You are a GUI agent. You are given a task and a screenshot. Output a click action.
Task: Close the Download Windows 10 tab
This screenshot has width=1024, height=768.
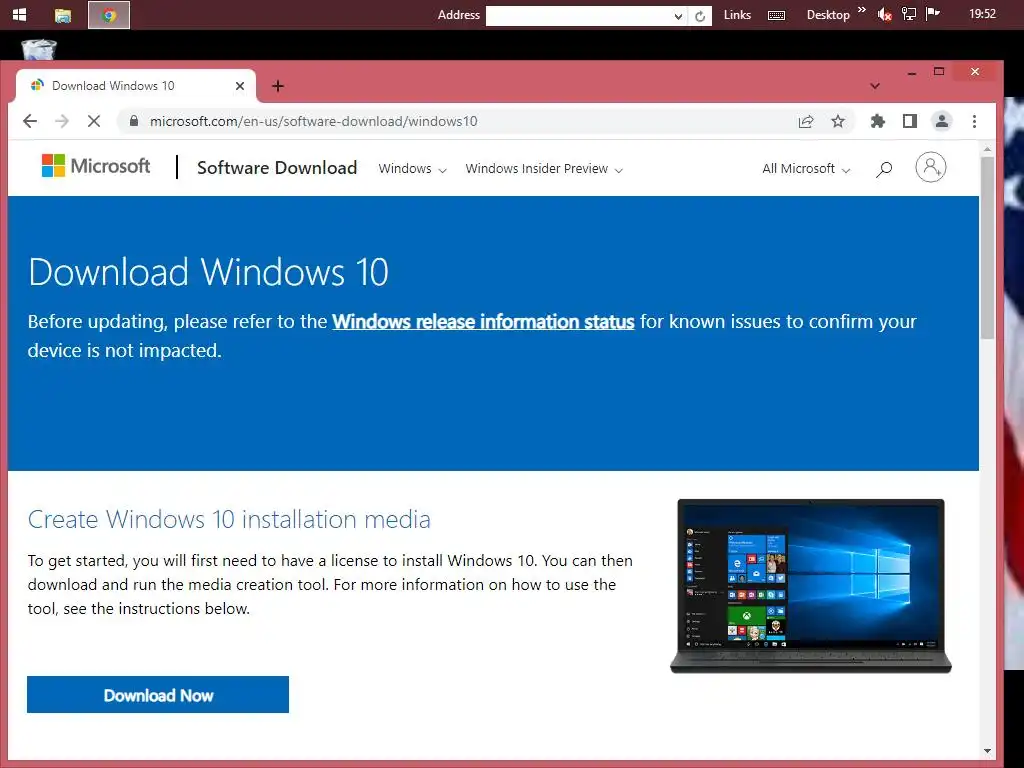coord(240,86)
